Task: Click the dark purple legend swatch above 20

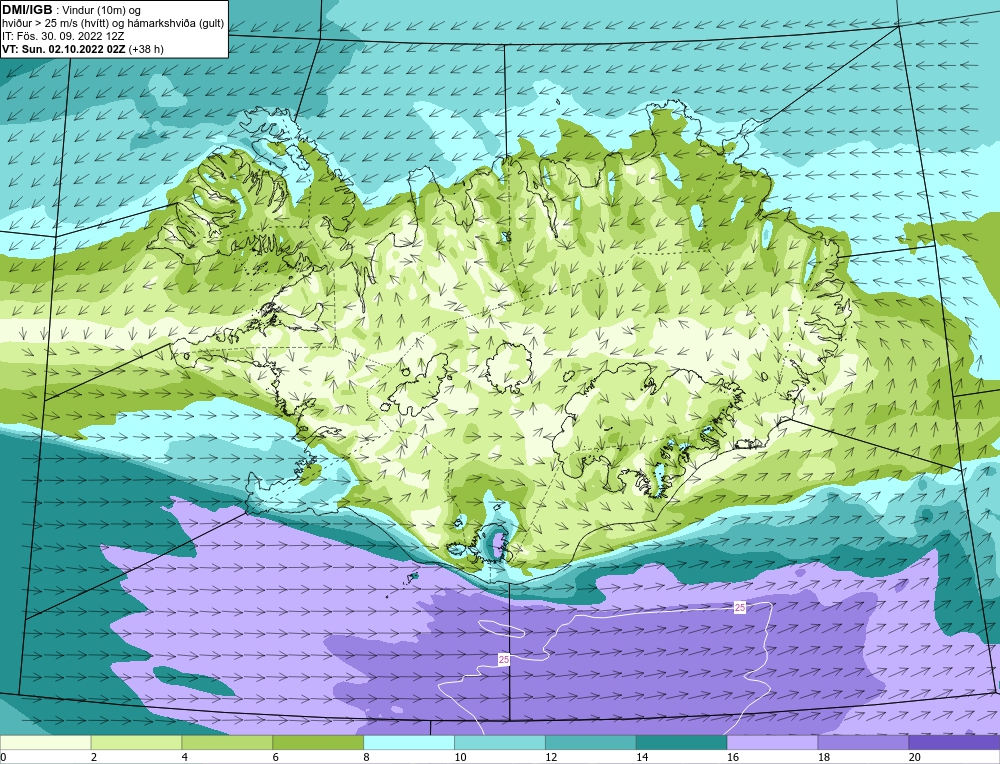Action: tap(954, 742)
